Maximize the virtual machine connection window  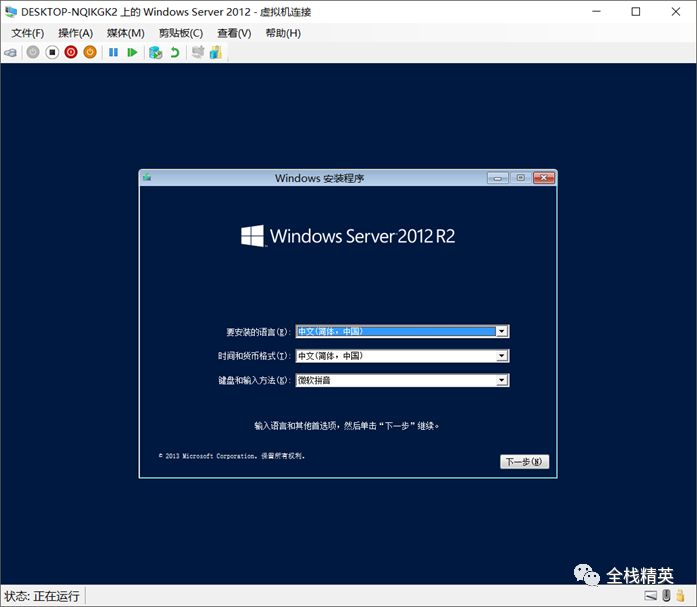(x=636, y=12)
